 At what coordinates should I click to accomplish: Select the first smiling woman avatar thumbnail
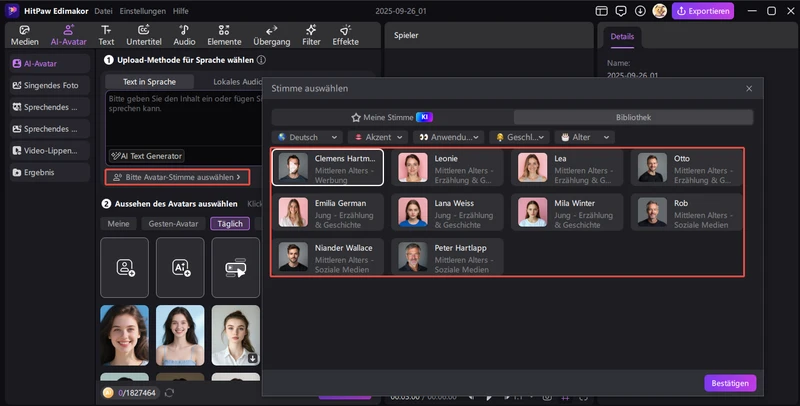(125, 335)
